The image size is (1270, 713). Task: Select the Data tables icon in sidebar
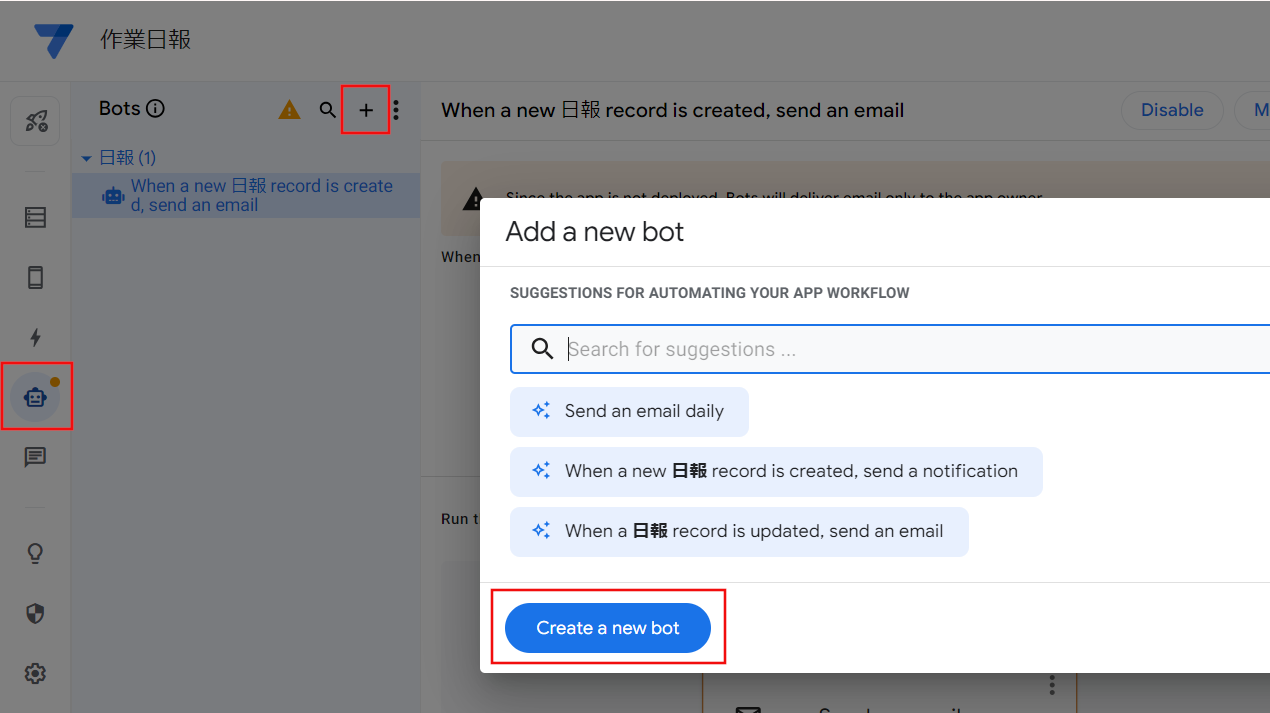35,217
